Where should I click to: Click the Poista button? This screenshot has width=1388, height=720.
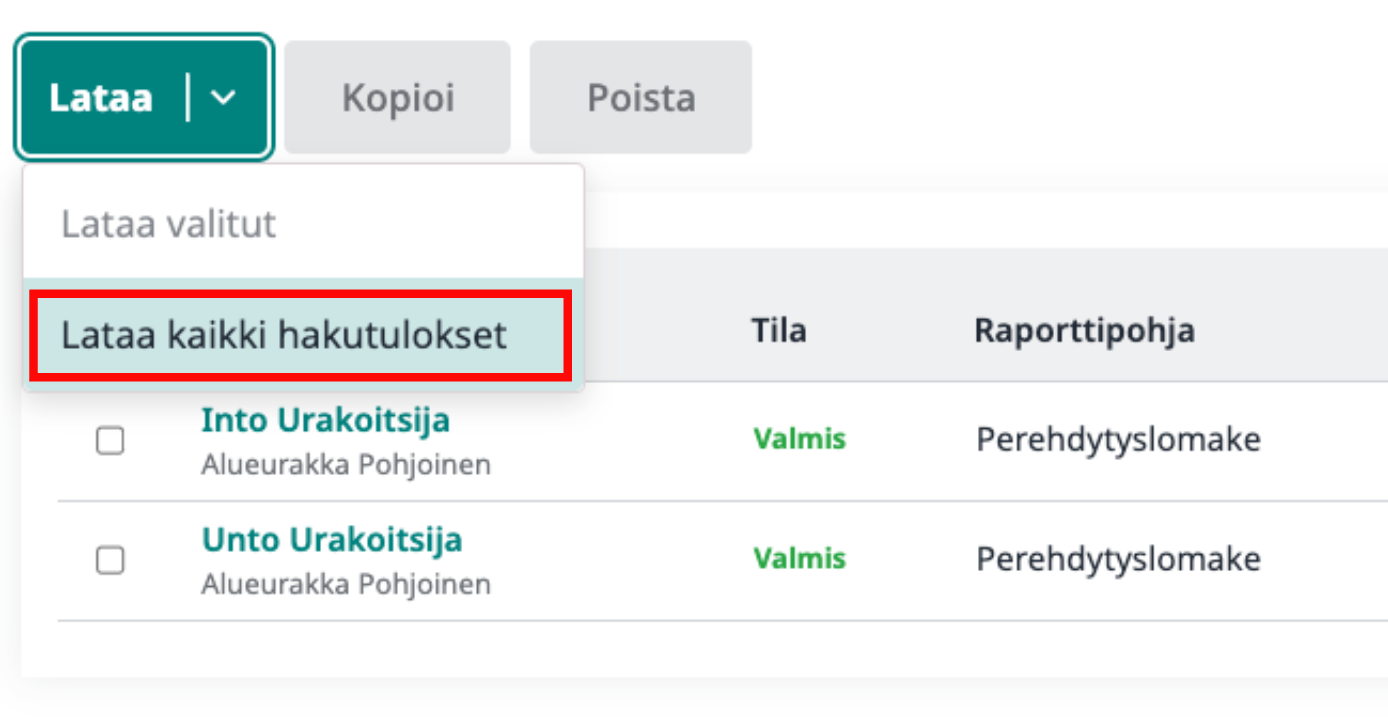pyautogui.click(x=641, y=97)
